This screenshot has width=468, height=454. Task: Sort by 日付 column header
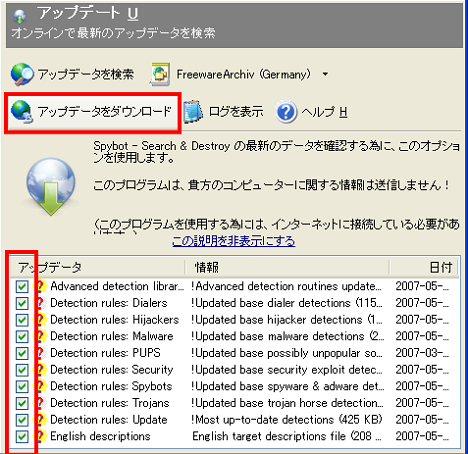pos(424,267)
